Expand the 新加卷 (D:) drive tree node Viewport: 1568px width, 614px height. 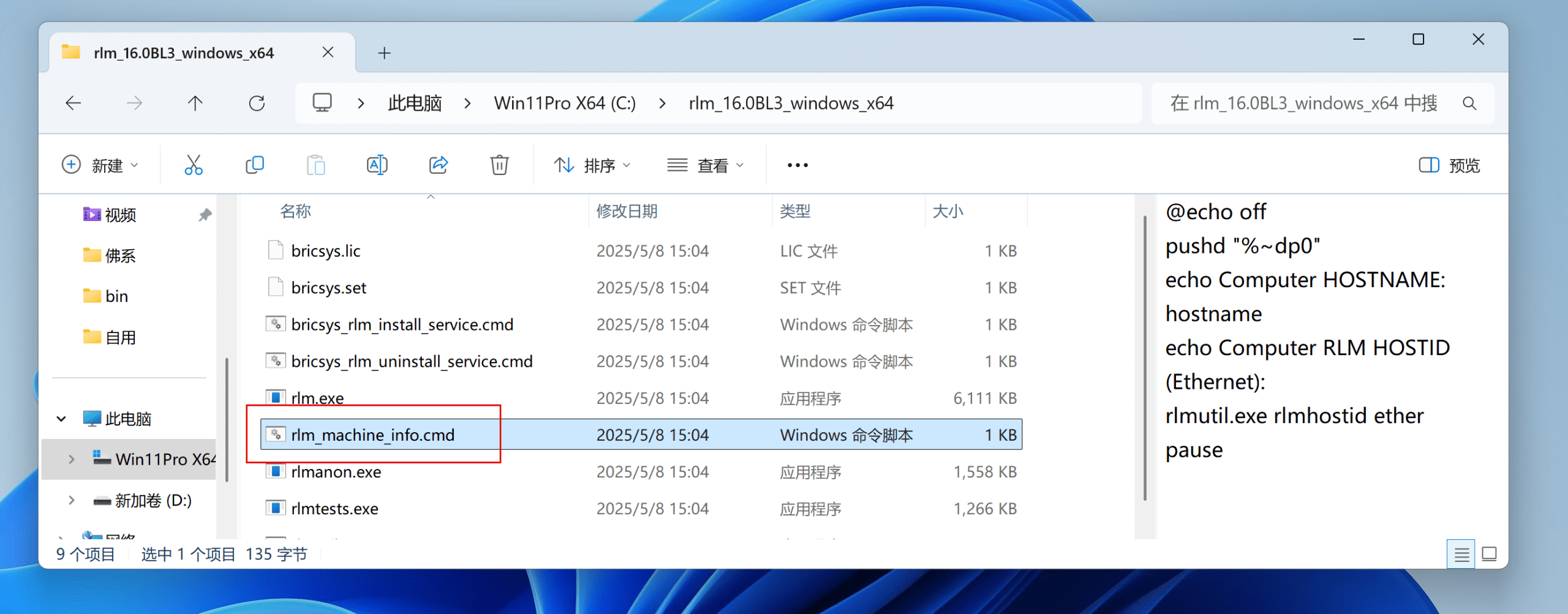point(72,500)
